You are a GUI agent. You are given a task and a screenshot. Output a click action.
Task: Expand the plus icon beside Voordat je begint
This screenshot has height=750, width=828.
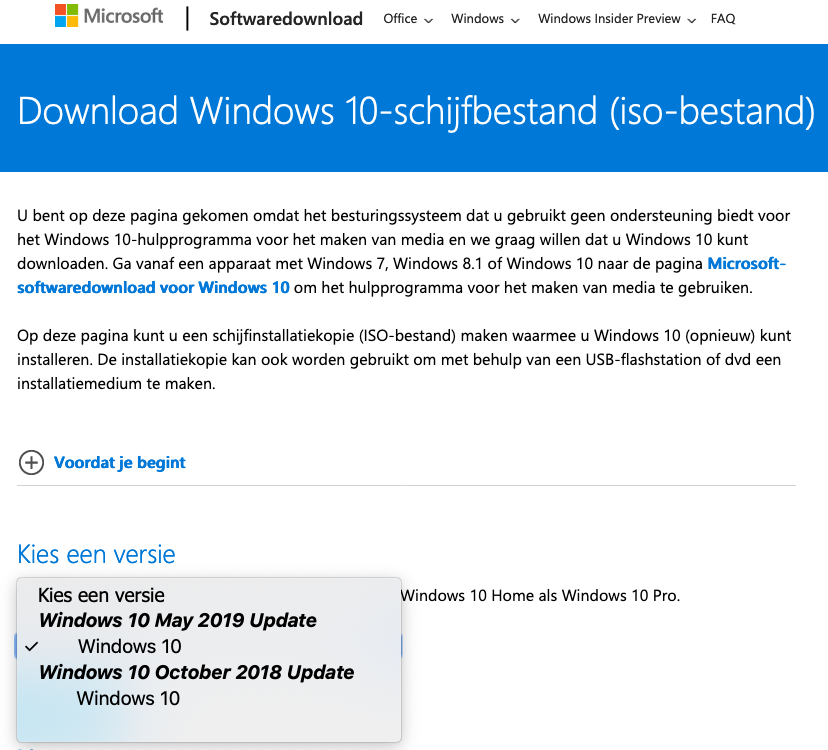(31, 462)
